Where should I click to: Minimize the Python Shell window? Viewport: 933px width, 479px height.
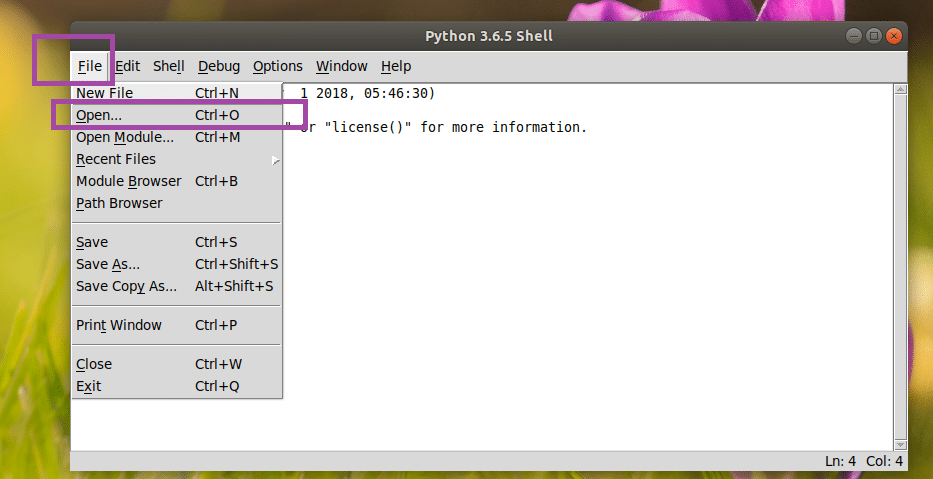point(854,36)
